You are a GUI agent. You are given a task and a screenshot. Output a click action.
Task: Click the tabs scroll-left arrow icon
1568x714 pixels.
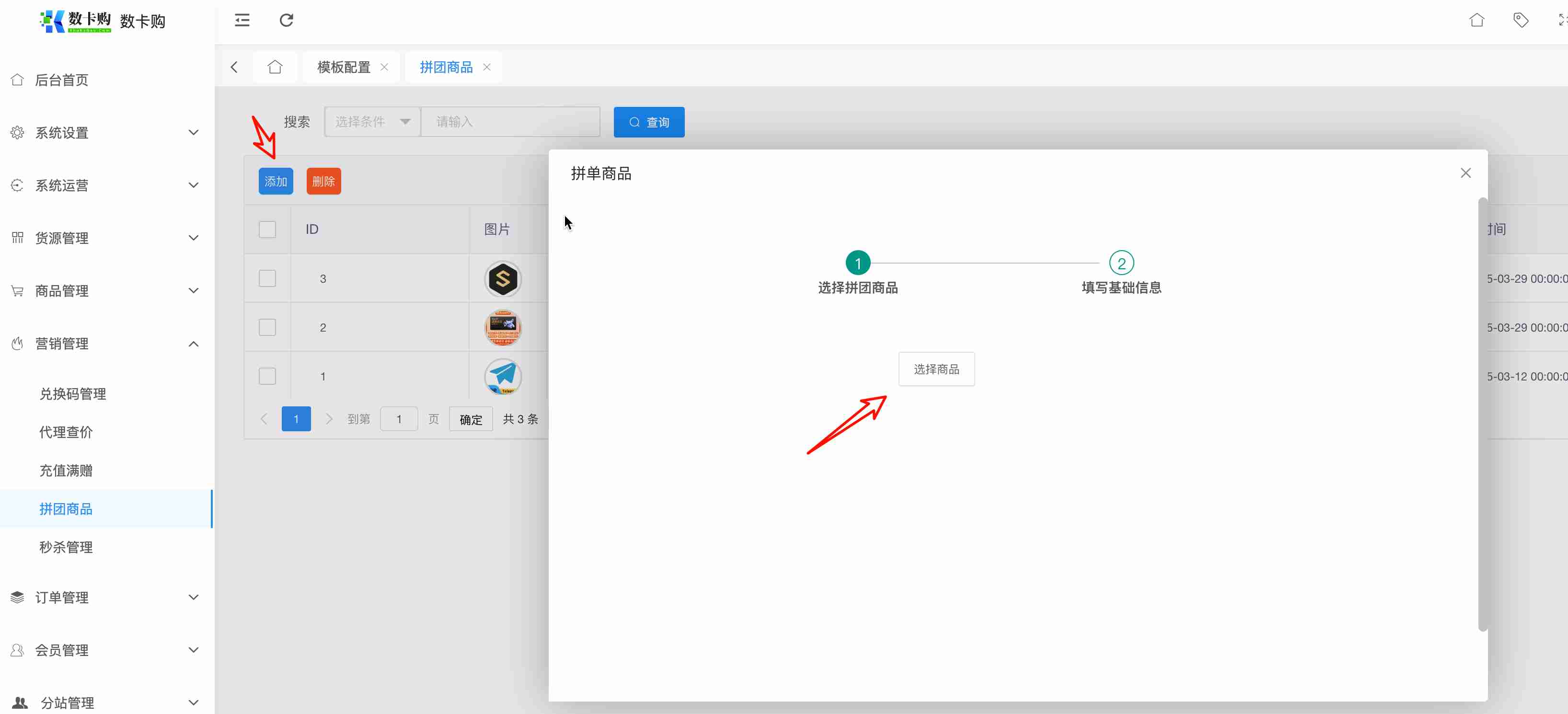(x=234, y=67)
